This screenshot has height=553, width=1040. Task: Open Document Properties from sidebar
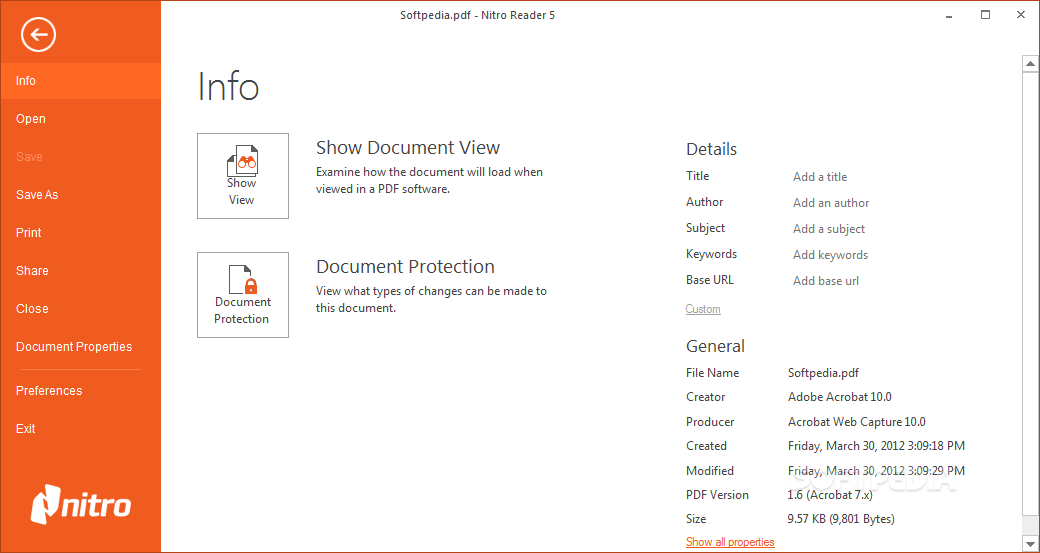pyautogui.click(x=80, y=347)
